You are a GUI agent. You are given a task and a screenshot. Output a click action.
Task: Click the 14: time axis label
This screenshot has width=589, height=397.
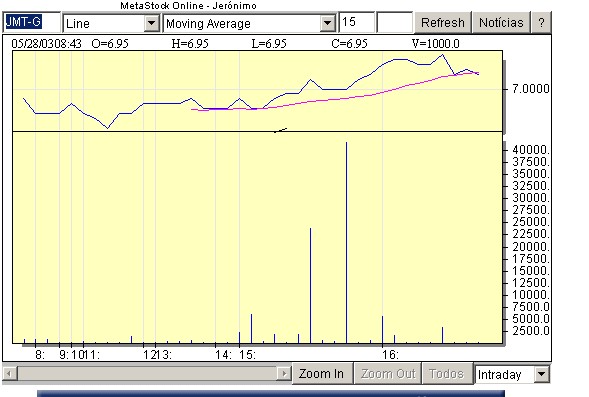point(223,355)
